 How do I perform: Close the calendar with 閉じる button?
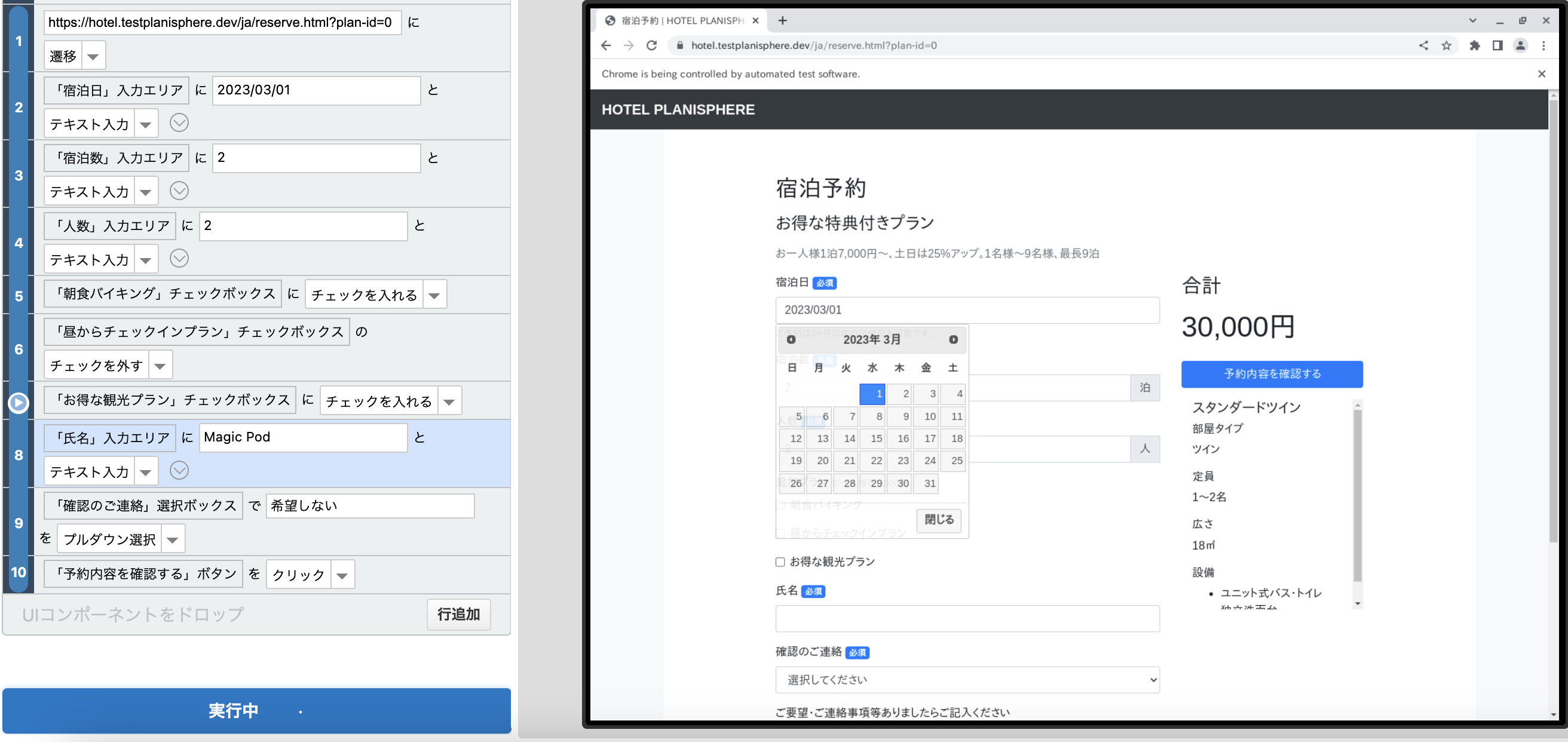939,520
